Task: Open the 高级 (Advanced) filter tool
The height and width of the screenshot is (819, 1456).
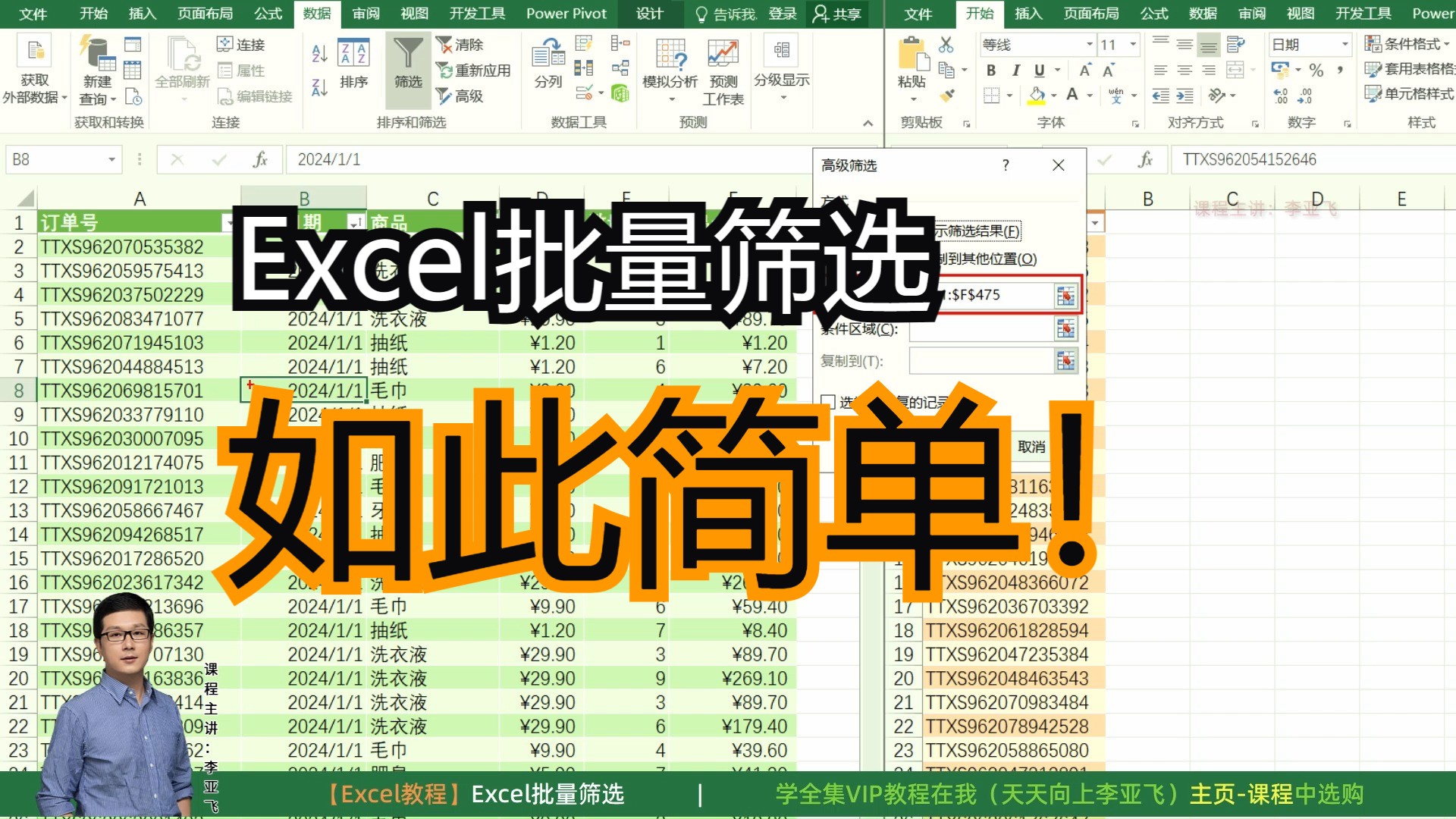Action: pyautogui.click(x=460, y=96)
